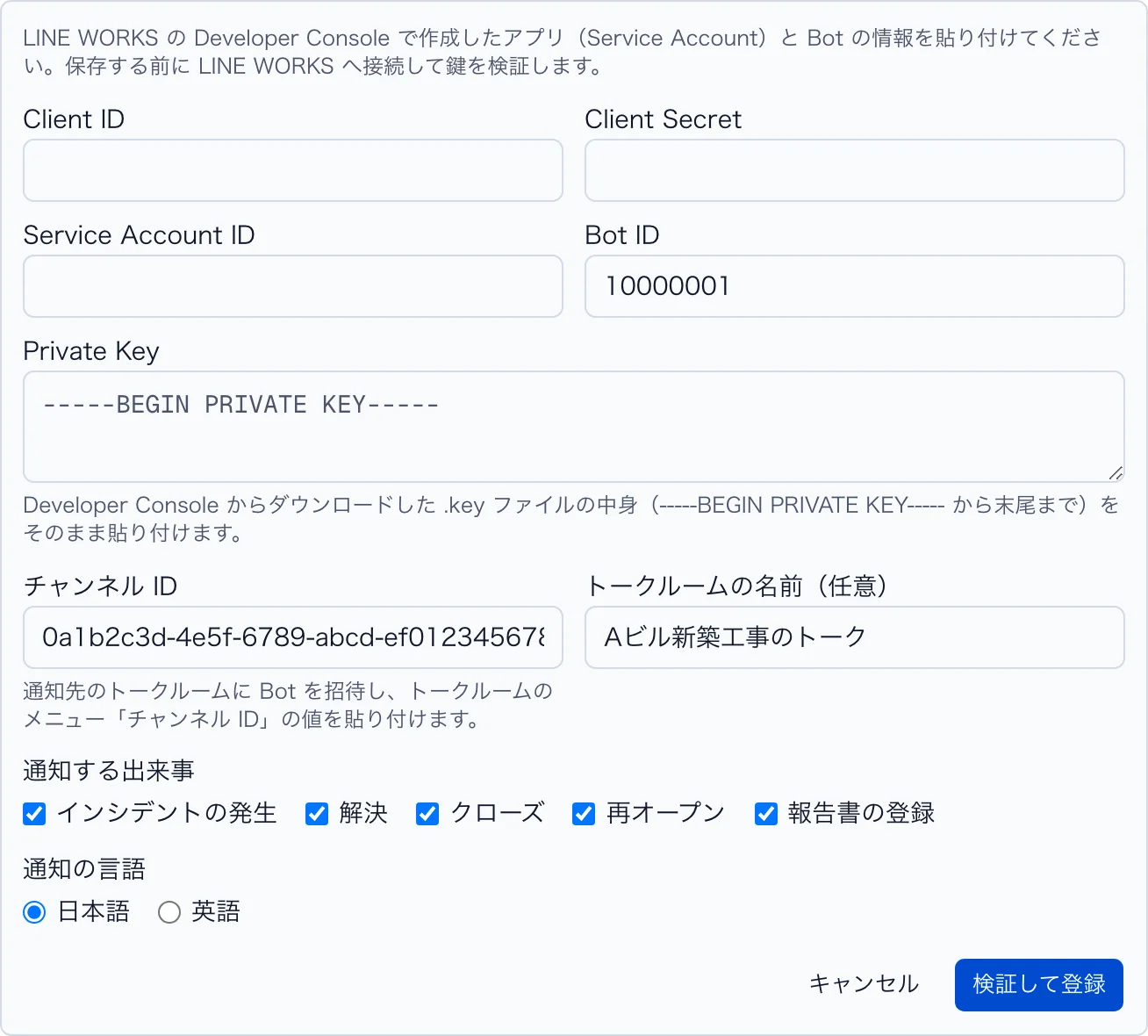This screenshot has height=1036, width=1148.
Task: Click inside the Private Key textarea
Action: tap(573, 427)
